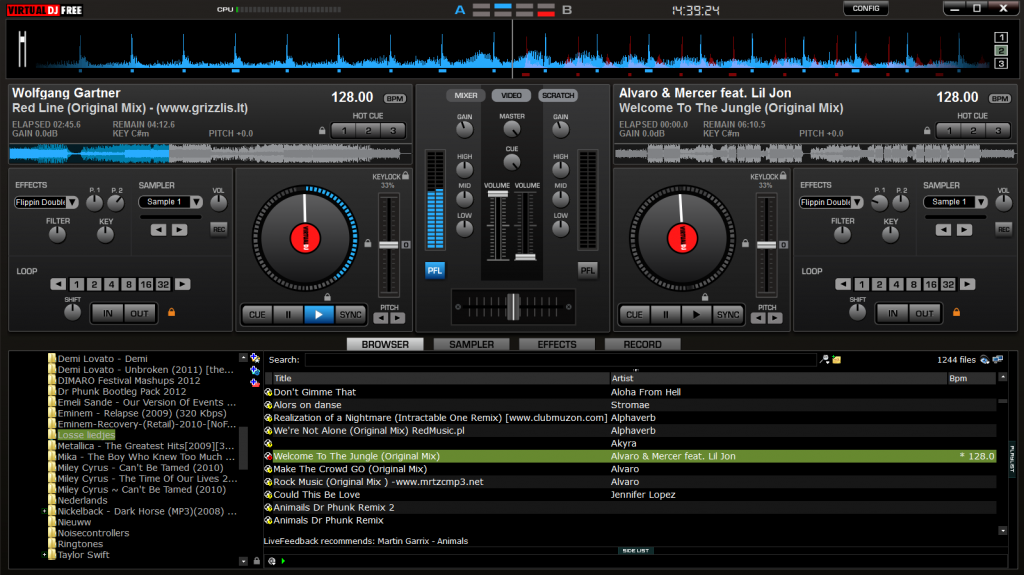This screenshot has height=575, width=1024.
Task: Select previous sample on left sampler
Action: [x=159, y=229]
